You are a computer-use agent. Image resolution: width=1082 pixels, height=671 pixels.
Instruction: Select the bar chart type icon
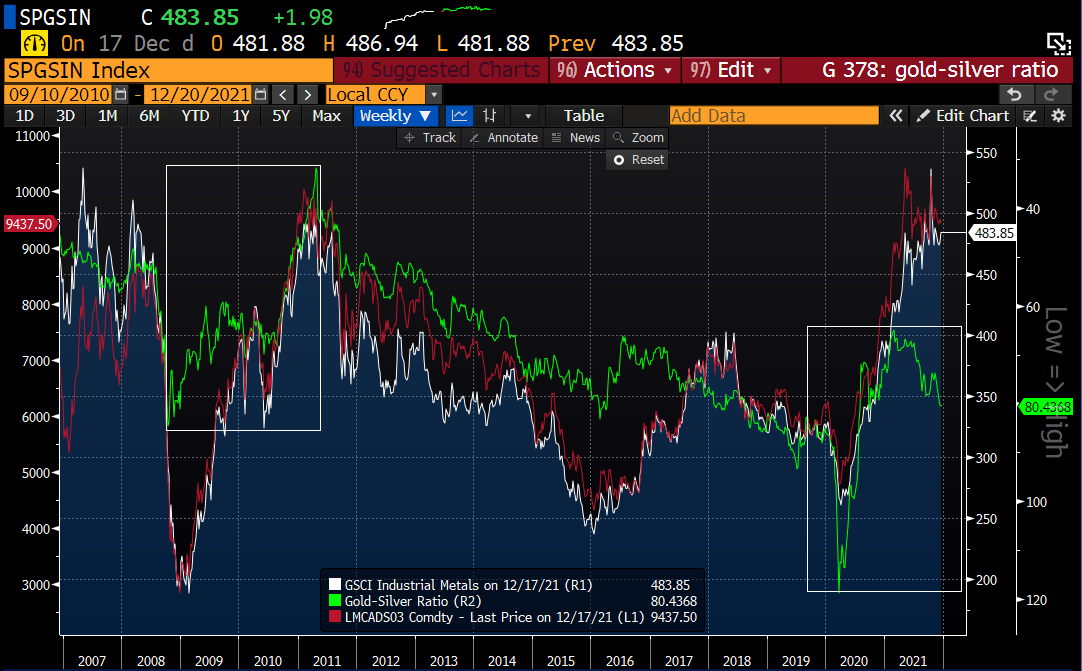point(489,116)
